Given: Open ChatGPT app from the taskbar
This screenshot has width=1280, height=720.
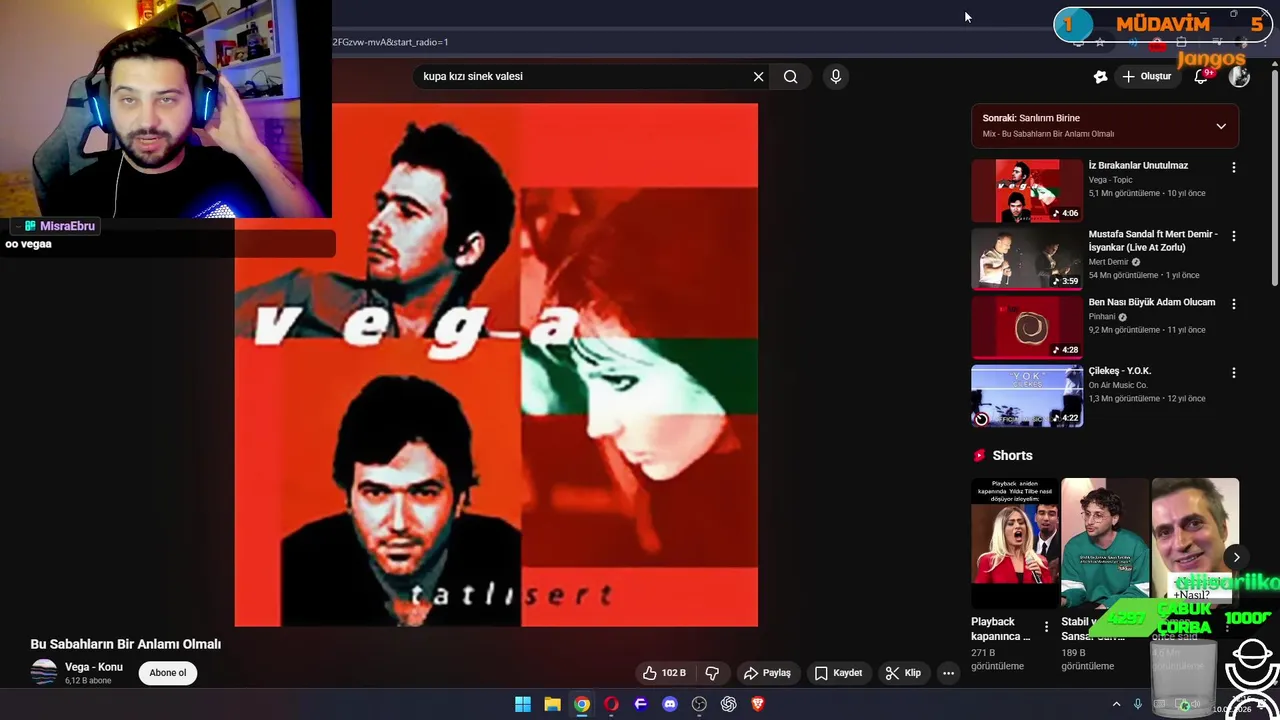Looking at the screenshot, I should coord(729,704).
